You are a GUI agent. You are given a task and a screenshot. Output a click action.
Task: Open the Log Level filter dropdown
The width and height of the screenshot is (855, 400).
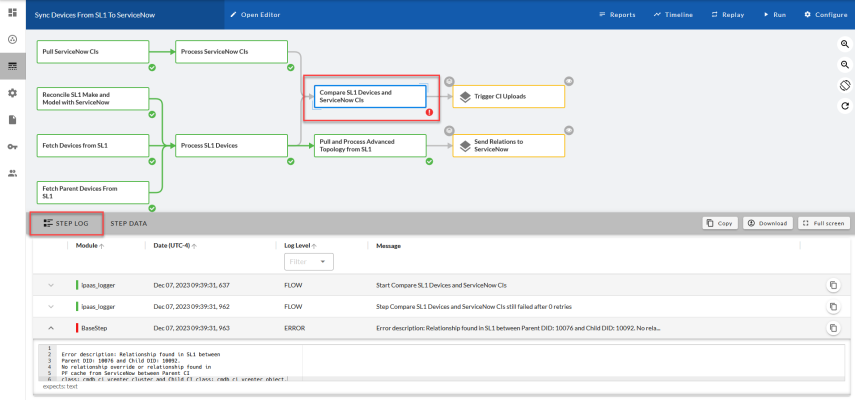309,261
